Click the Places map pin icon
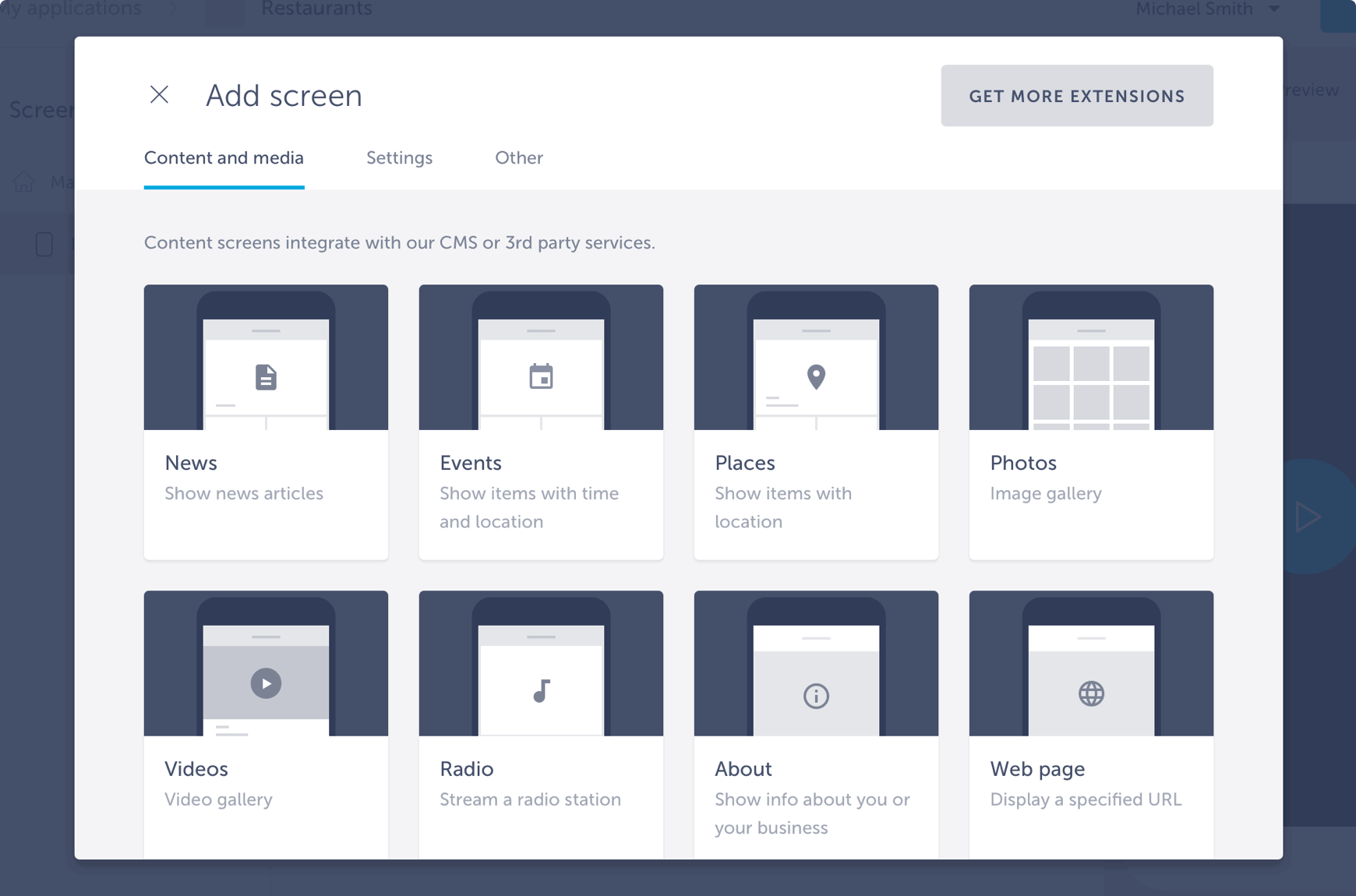Image resolution: width=1356 pixels, height=896 pixels. tap(816, 377)
